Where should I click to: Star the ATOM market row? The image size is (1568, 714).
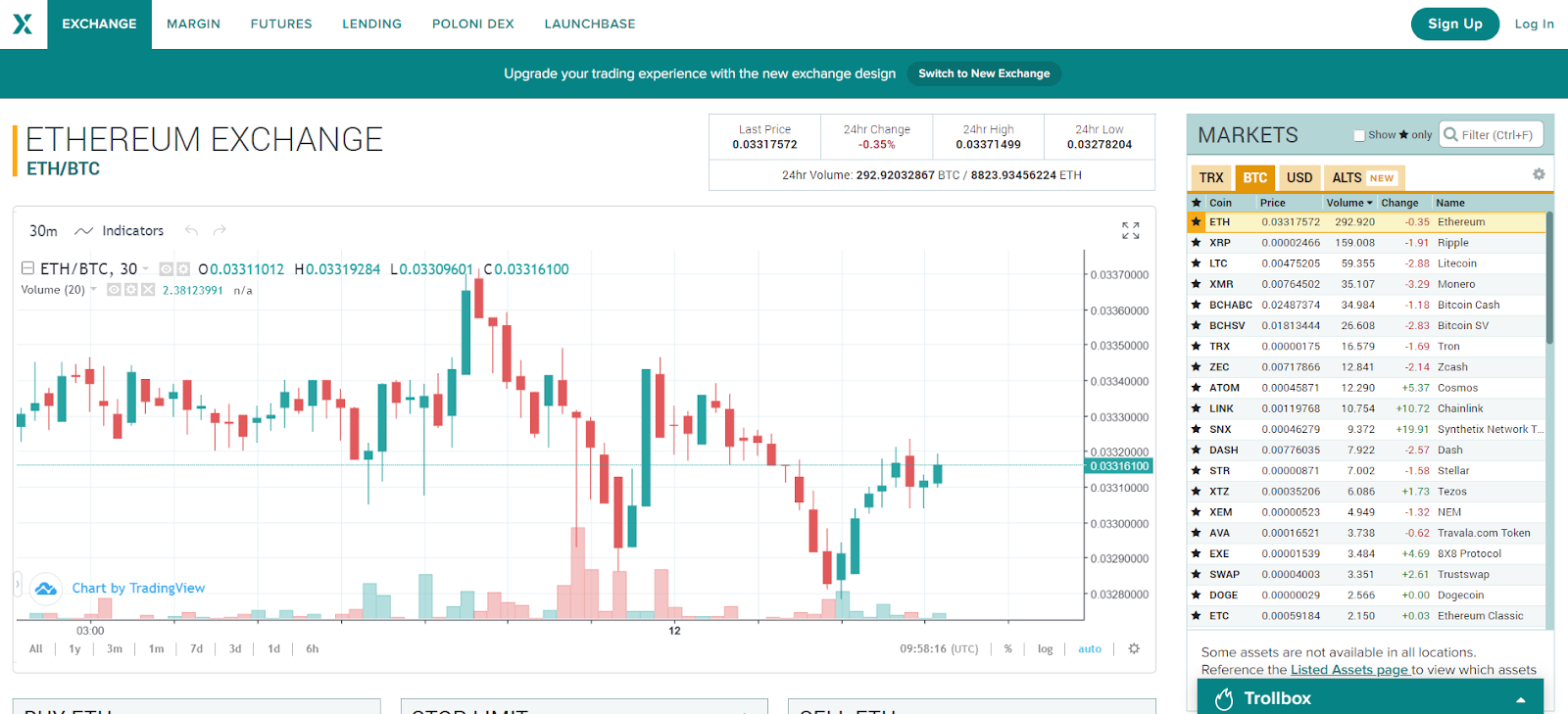(x=1196, y=388)
